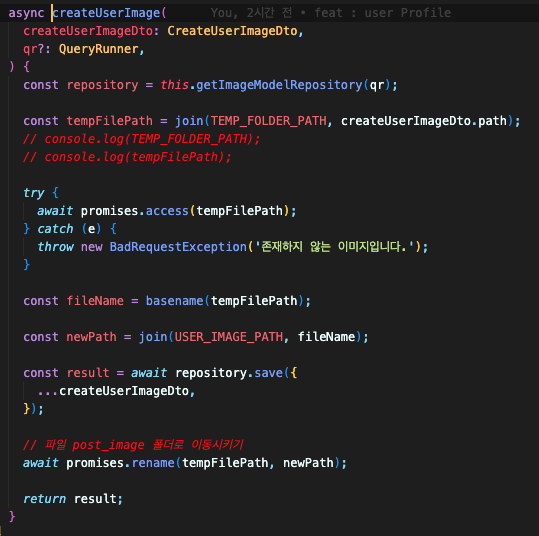
Task: Click 'createUserImageDto.path' argument
Action: [424, 121]
